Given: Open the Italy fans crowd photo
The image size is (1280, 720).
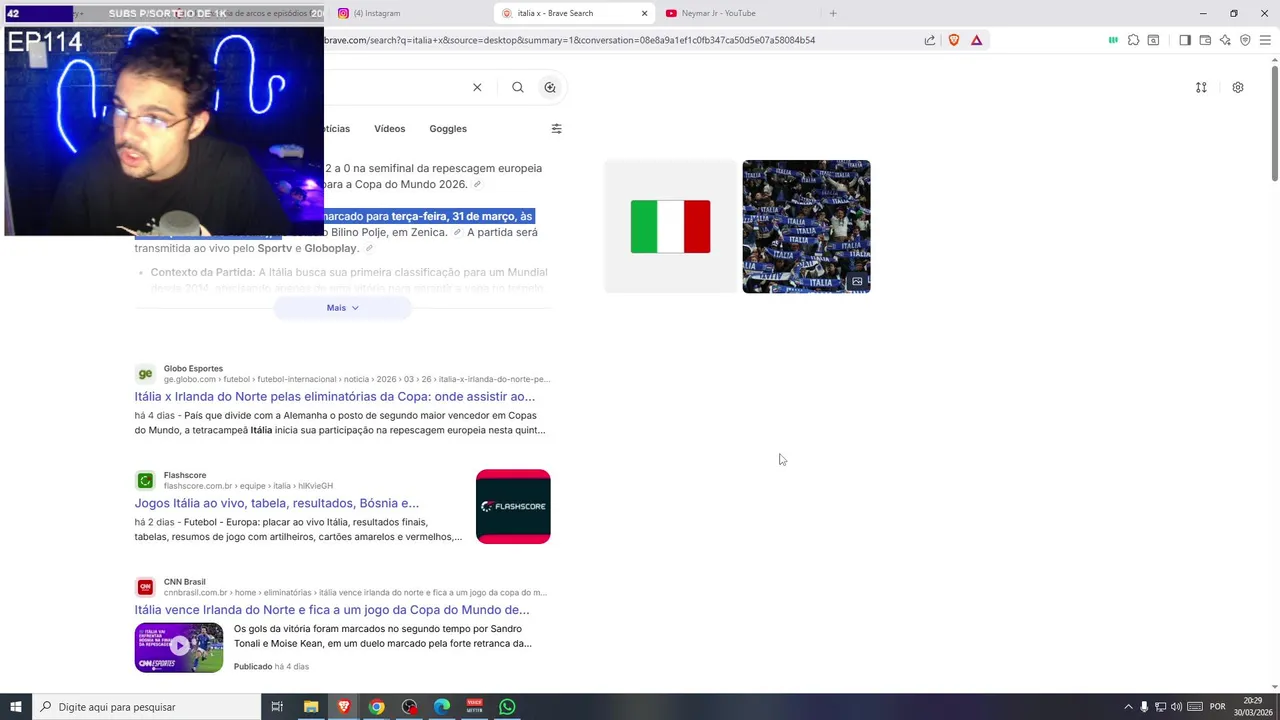Looking at the screenshot, I should [x=806, y=226].
